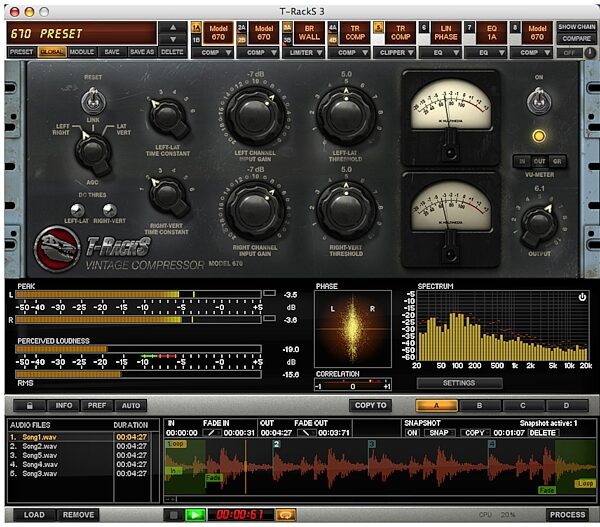Select slot 4B chain button
Viewport: 600px width, 527px height.
click(x=333, y=39)
